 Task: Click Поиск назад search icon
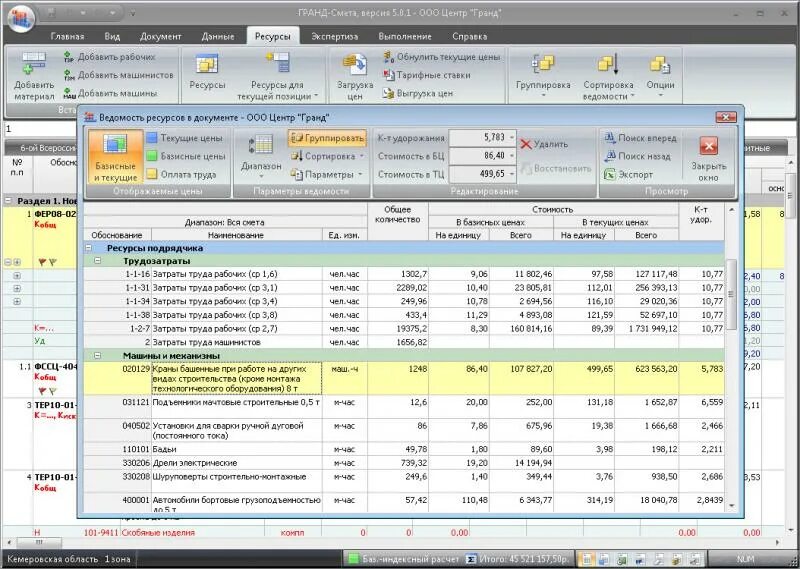tap(610, 156)
